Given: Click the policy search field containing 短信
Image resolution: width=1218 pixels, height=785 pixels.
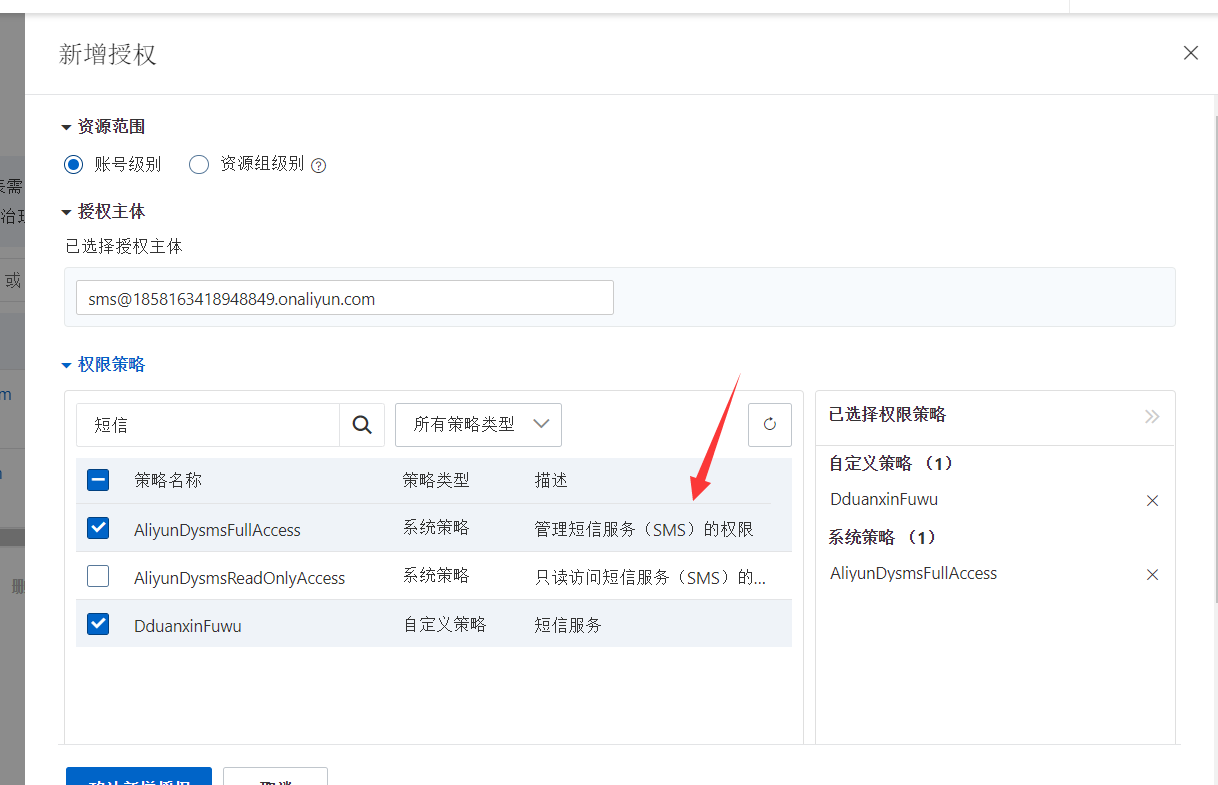Looking at the screenshot, I should click(x=208, y=425).
